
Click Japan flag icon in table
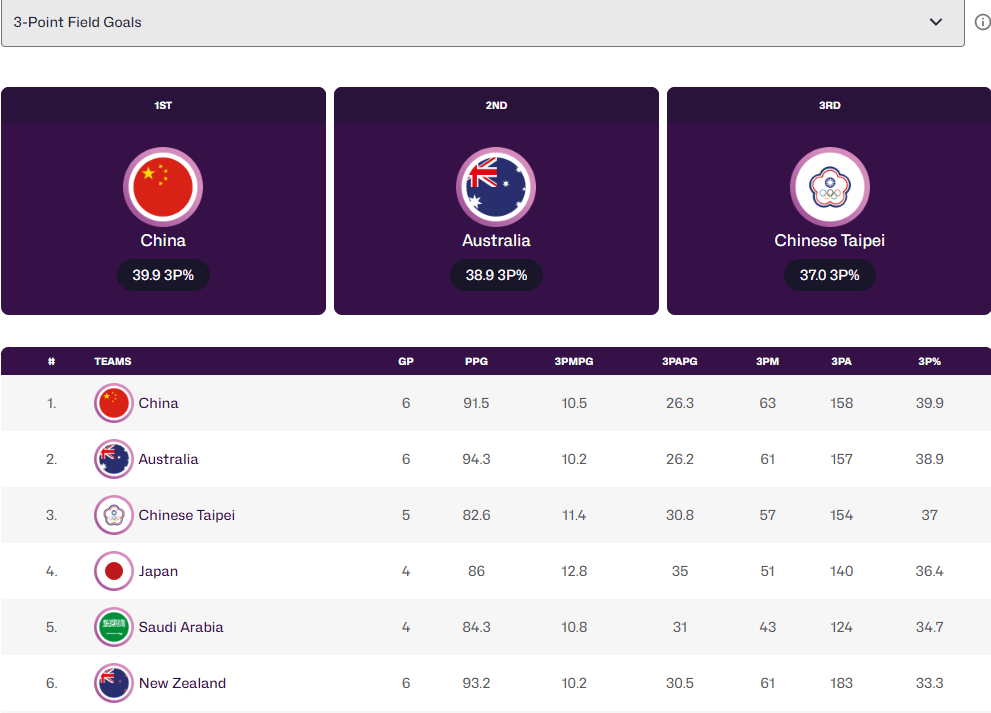pyautogui.click(x=114, y=571)
